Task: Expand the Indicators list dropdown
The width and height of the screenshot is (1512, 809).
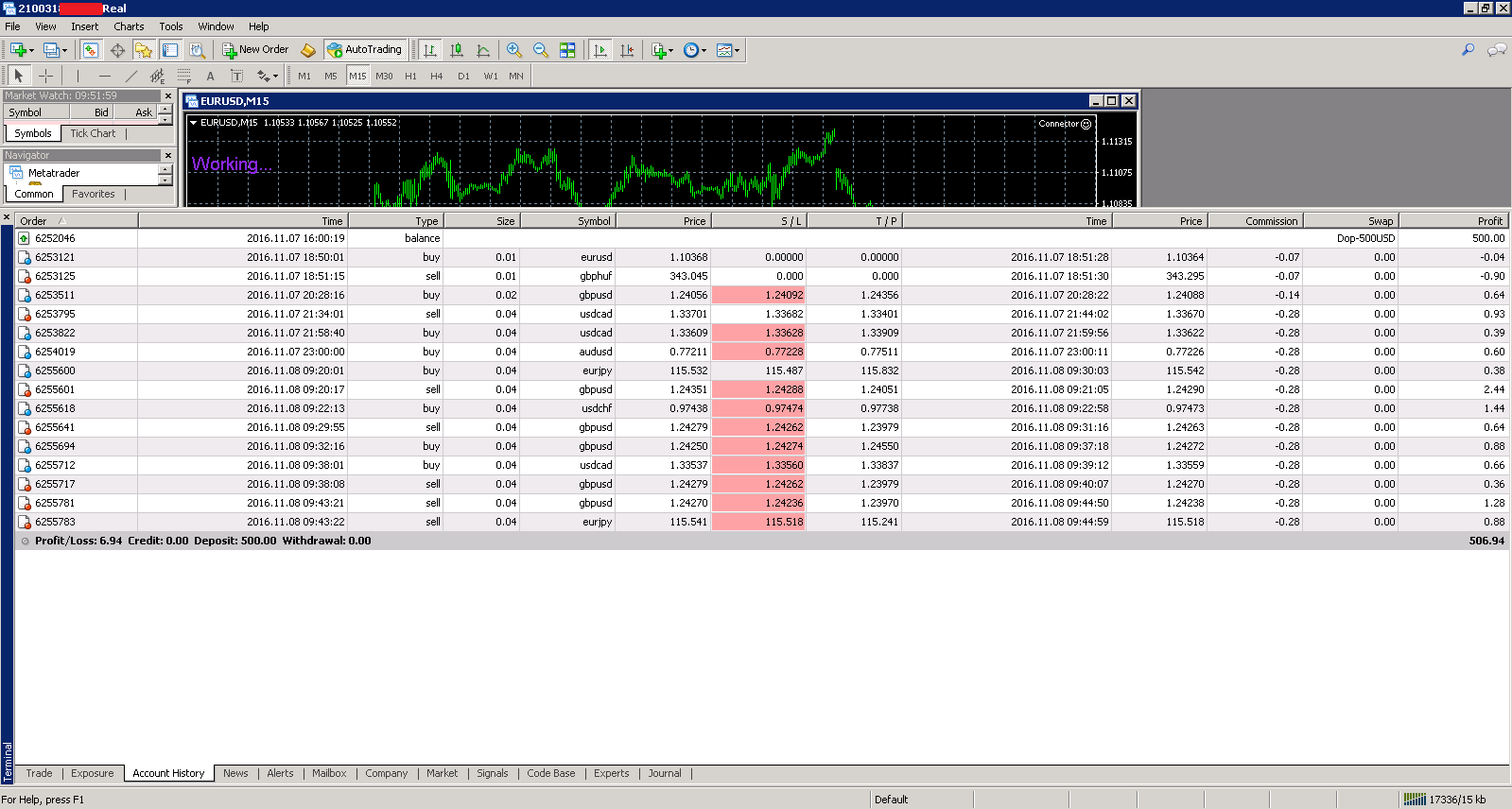Action: coord(663,50)
